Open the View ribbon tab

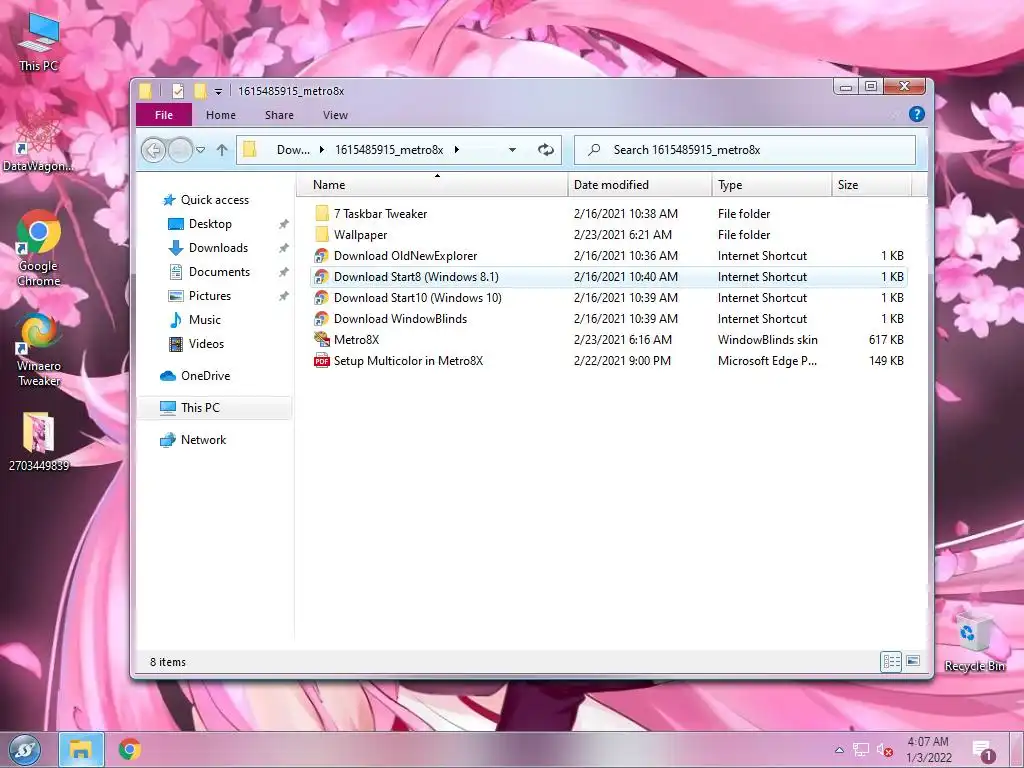(335, 115)
